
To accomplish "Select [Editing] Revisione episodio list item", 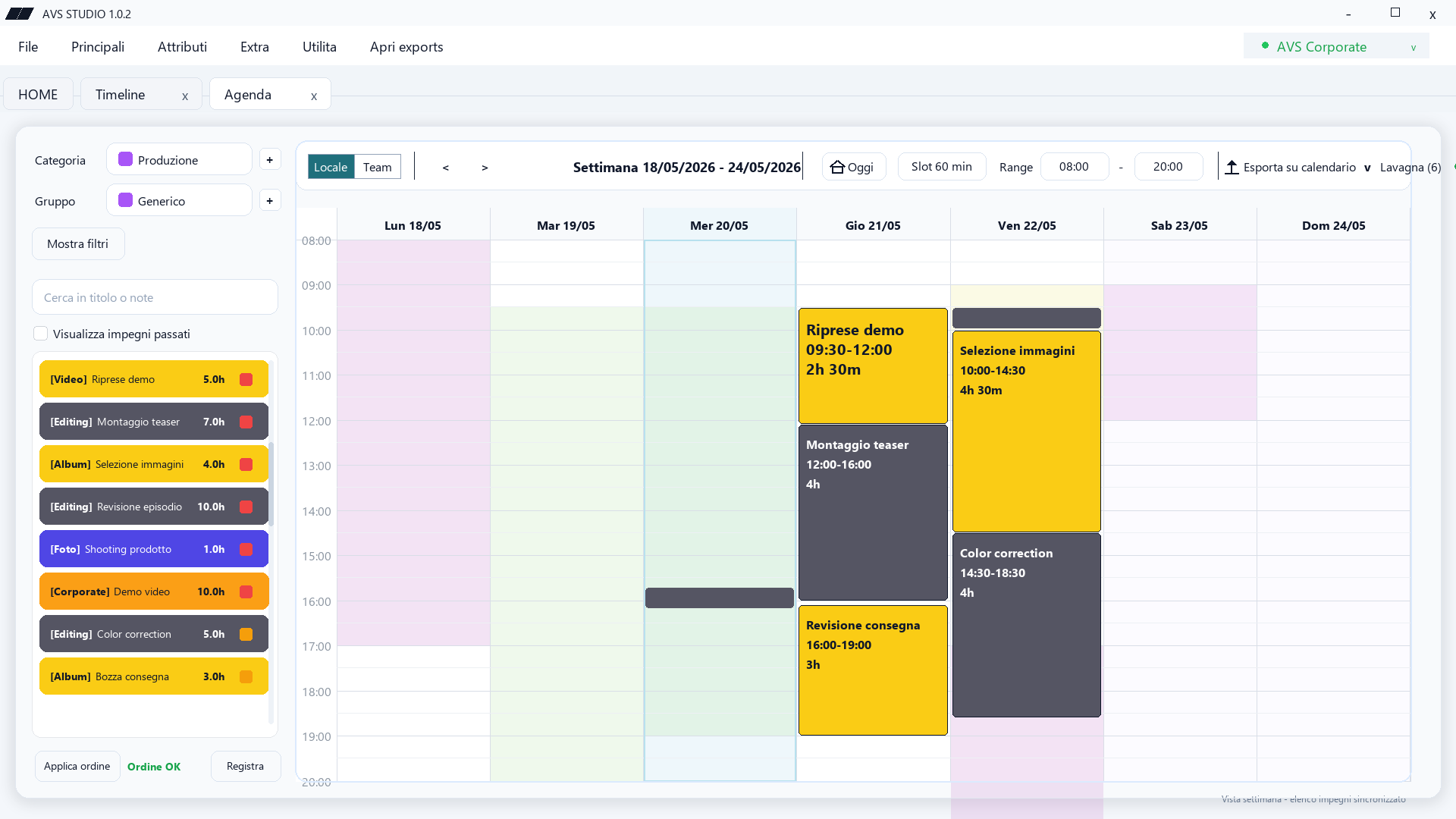I will click(154, 507).
